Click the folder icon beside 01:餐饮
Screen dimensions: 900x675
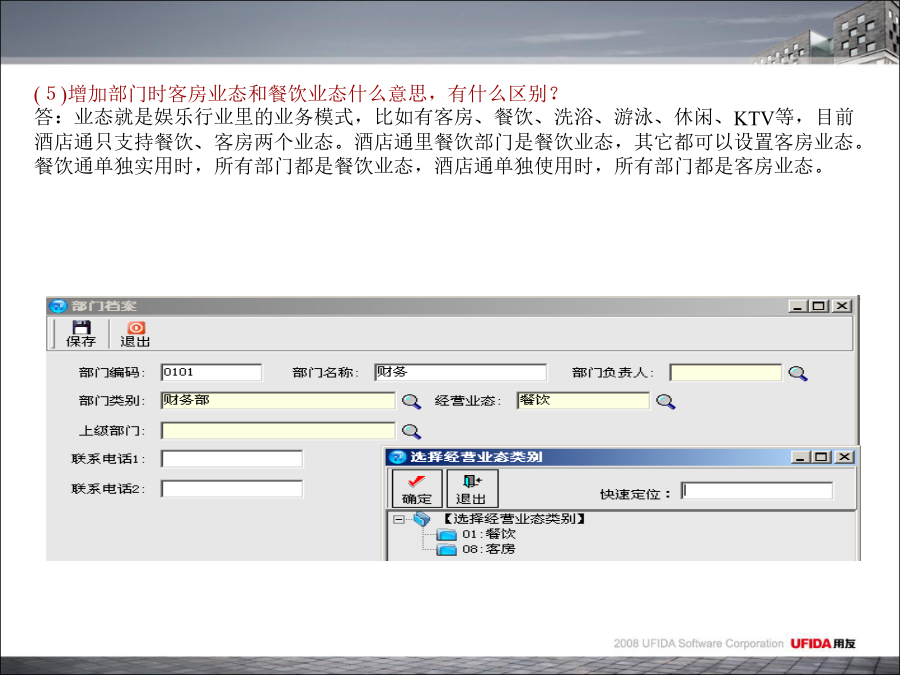pyautogui.click(x=446, y=534)
